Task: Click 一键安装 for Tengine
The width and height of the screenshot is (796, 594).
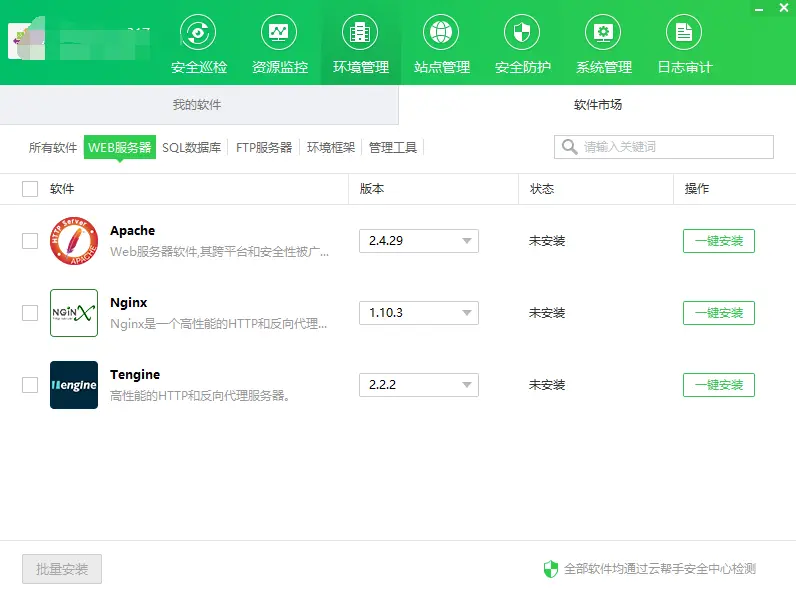Action: click(719, 385)
